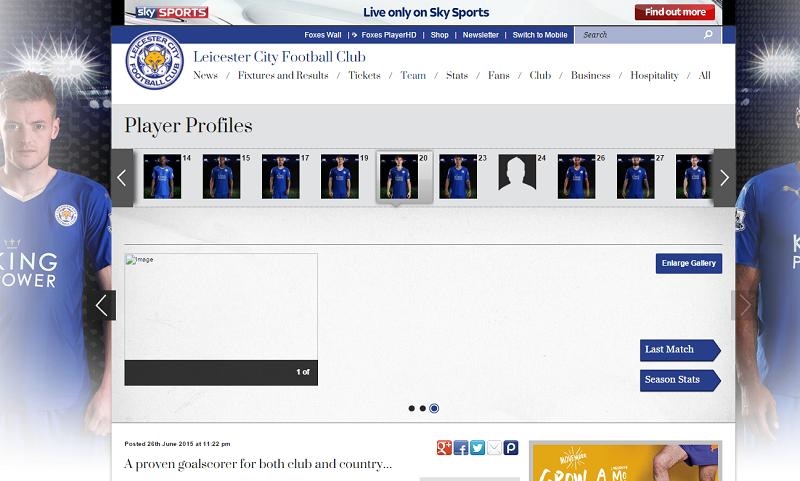This screenshot has width=800, height=481.
Task: Select player number 24 placeholder thumbnail
Action: [x=517, y=175]
